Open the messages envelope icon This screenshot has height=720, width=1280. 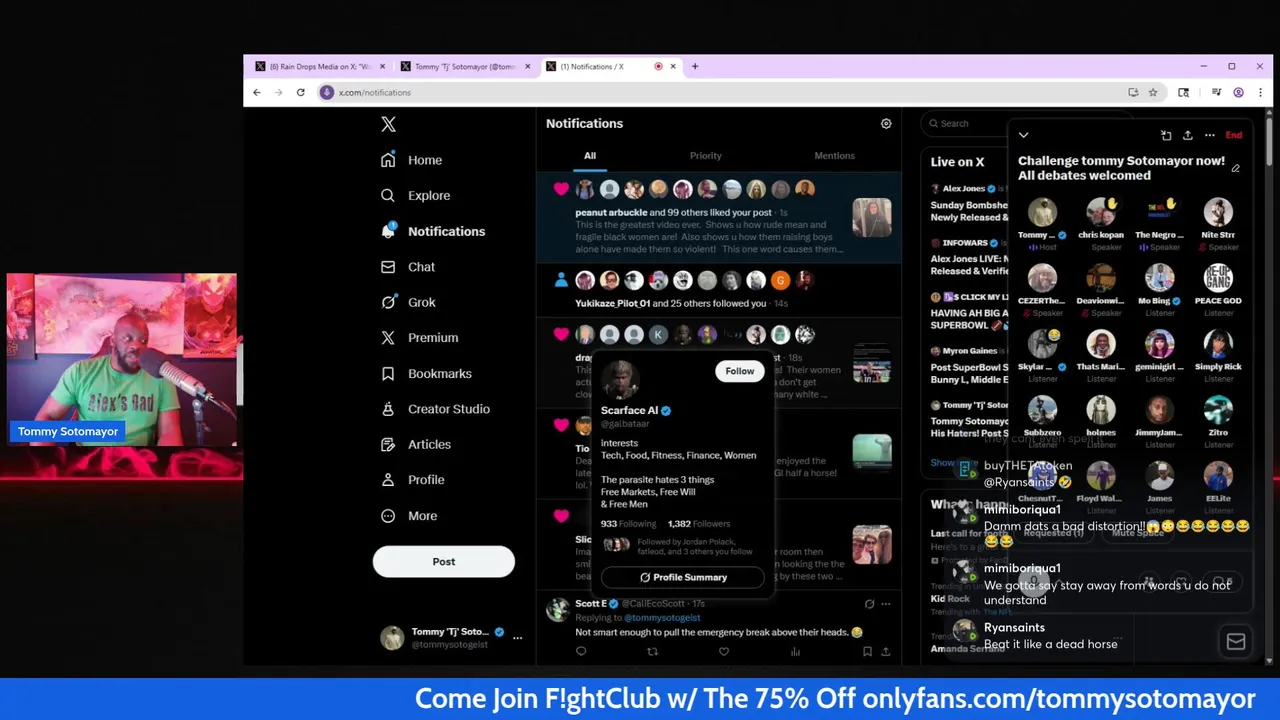(1236, 642)
